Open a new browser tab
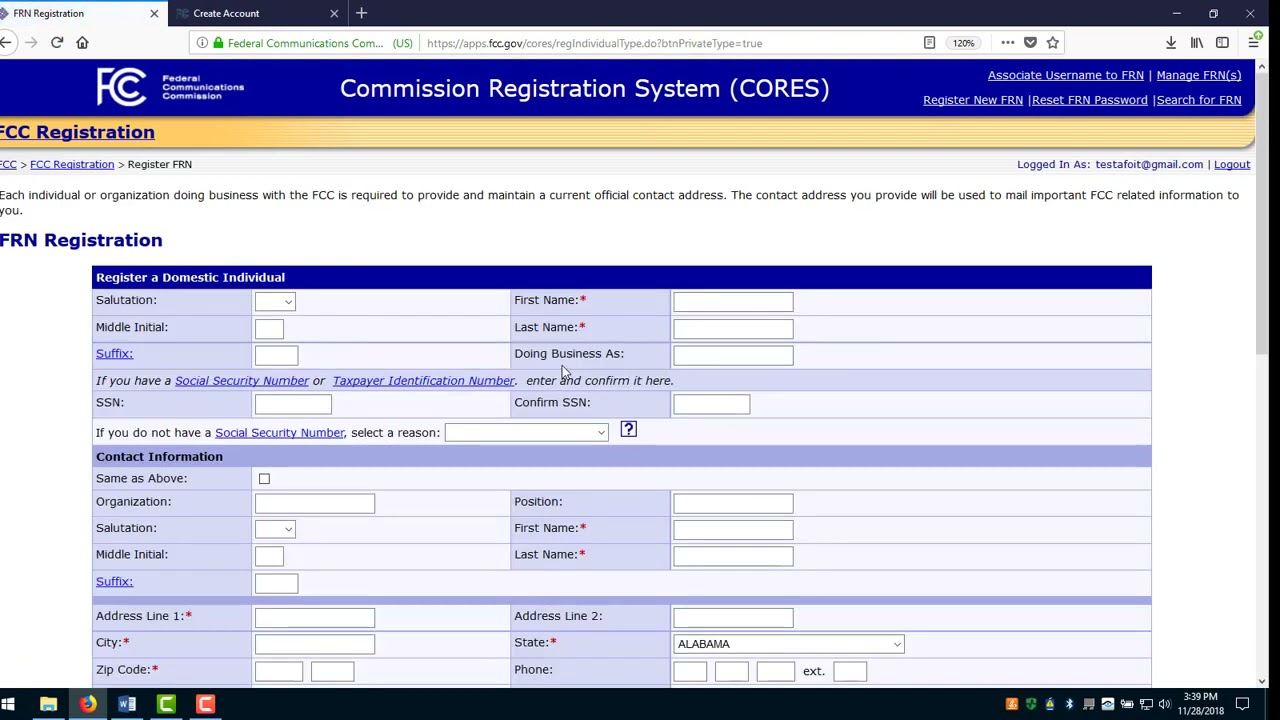Viewport: 1280px width, 720px height. [x=362, y=13]
